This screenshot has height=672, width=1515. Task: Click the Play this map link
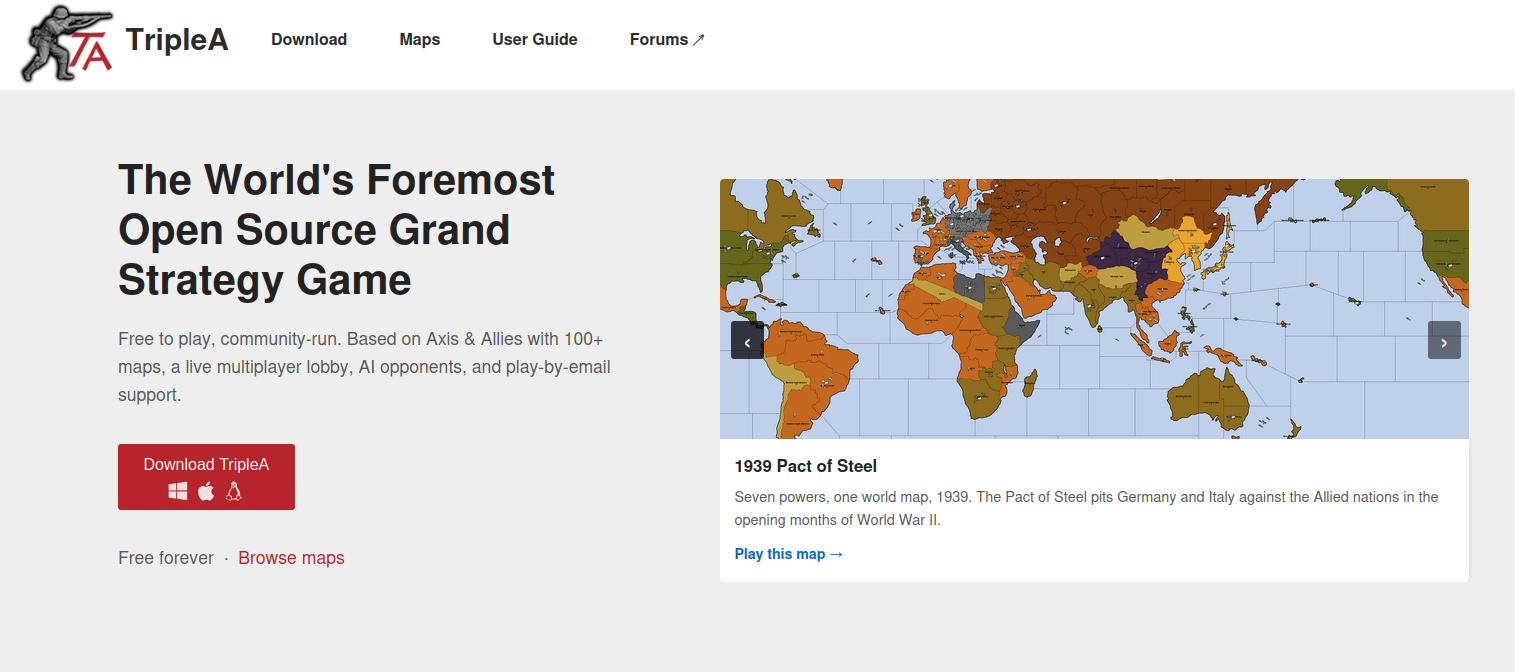[x=780, y=554]
